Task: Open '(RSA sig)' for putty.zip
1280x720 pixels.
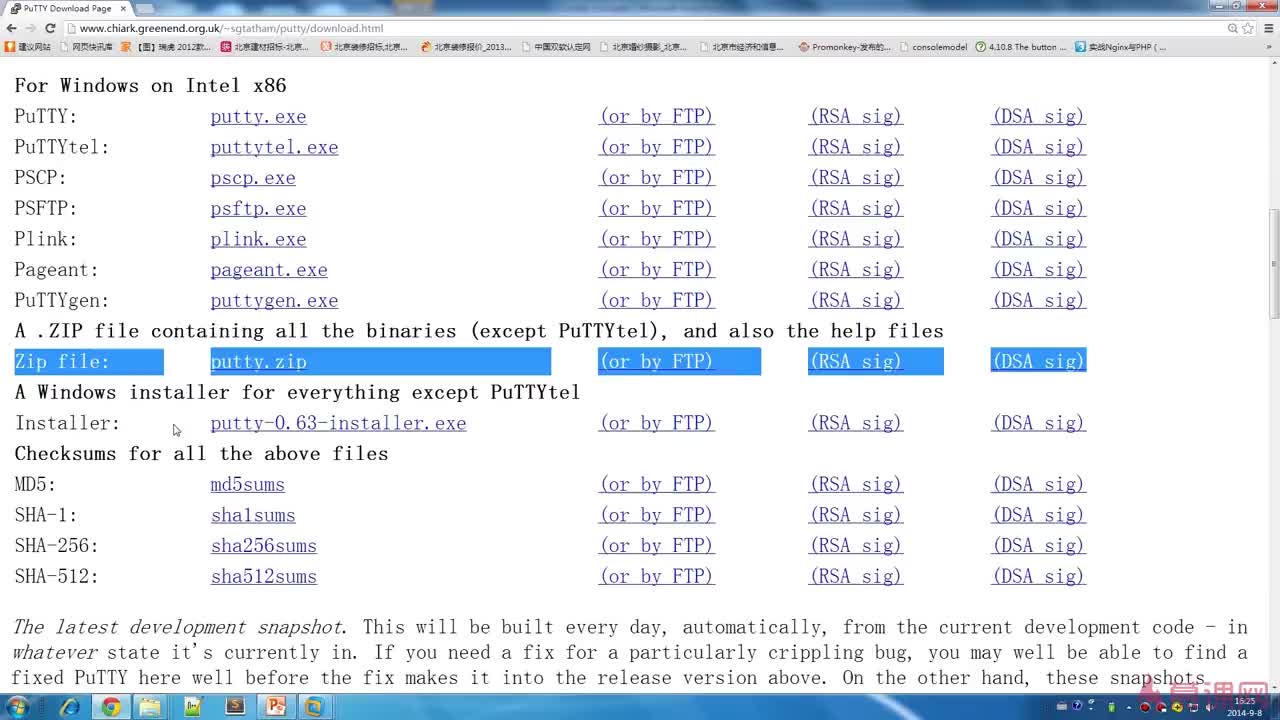Action: (855, 362)
